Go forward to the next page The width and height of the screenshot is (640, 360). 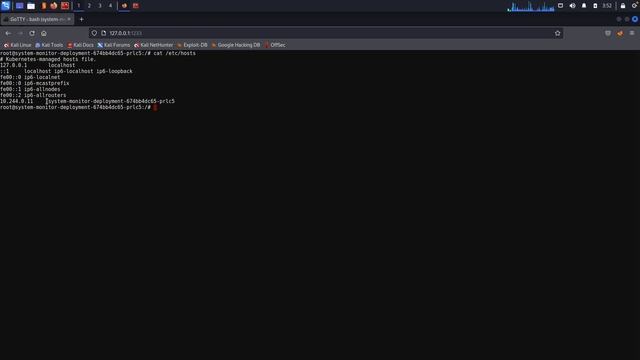tap(20, 33)
